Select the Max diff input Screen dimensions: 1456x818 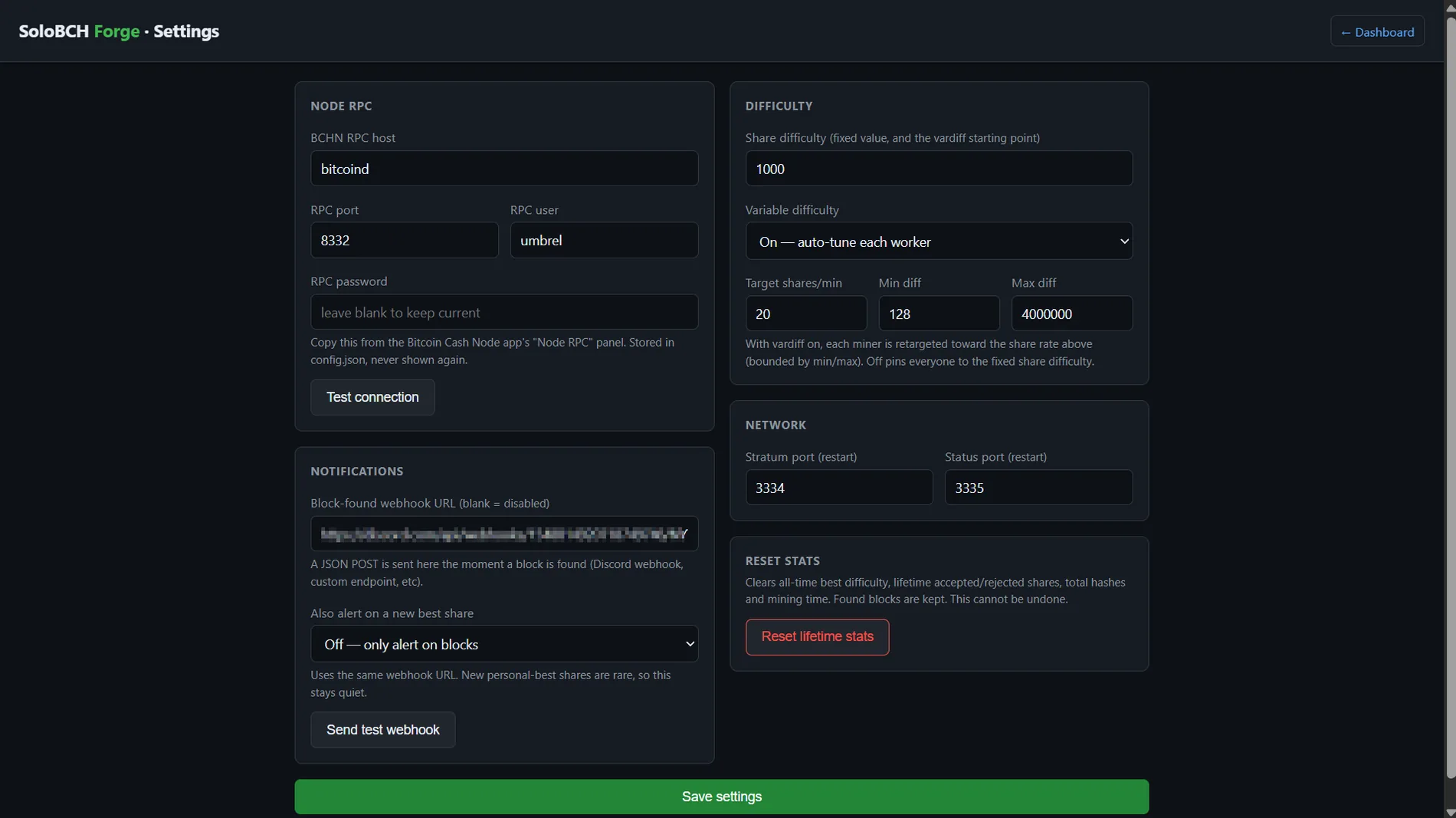click(x=1071, y=314)
